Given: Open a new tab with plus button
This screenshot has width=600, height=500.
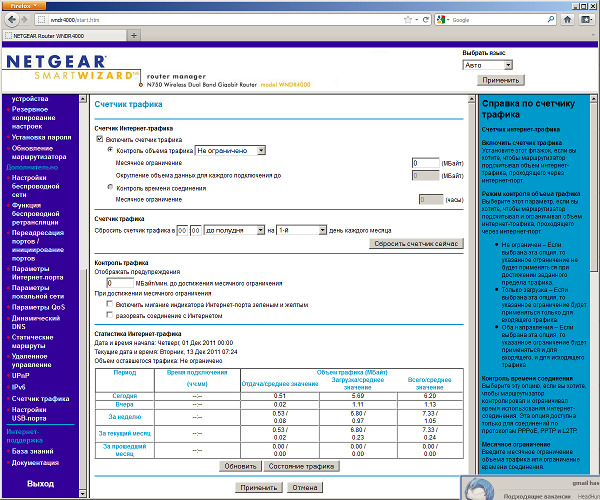Looking at the screenshot, I should click(x=134, y=36).
